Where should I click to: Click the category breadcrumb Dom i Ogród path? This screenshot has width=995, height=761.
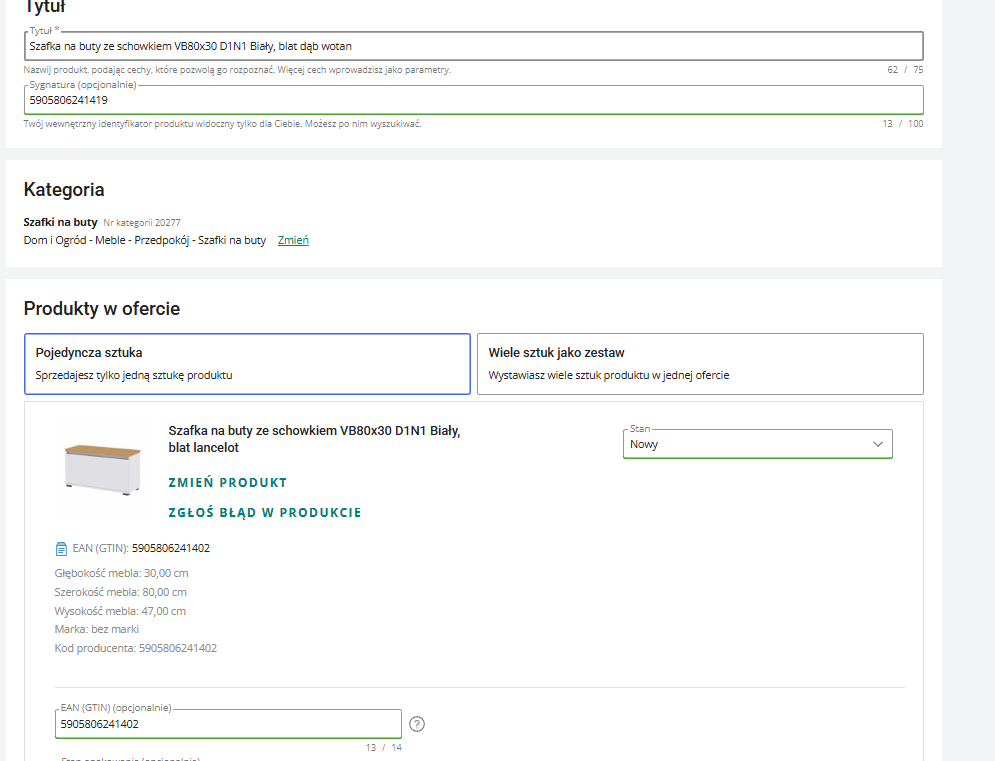pos(145,240)
